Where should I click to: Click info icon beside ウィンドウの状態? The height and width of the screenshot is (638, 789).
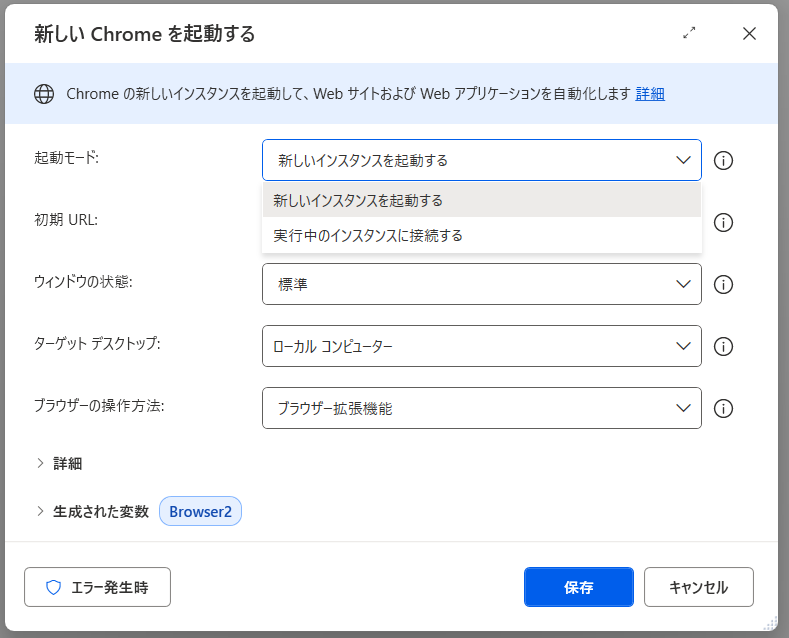724,284
